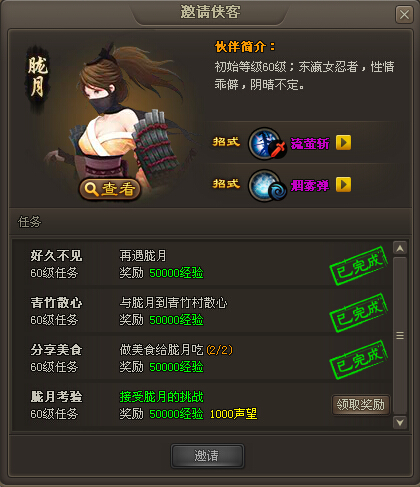Screen dimensions: 420x487
Task: Click the 已完成 stamp on 分享美食
Action: 359,360
